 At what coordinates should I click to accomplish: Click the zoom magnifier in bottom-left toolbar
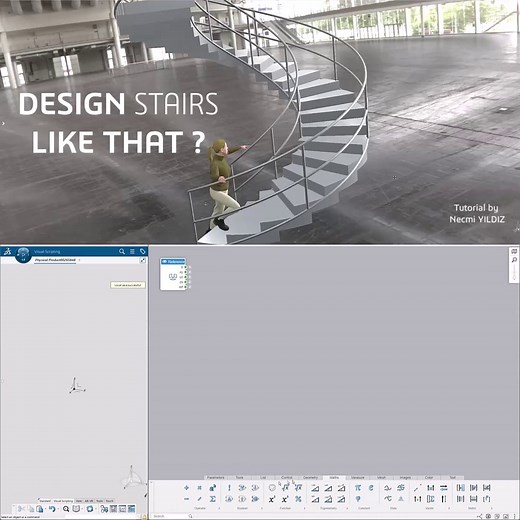click(66, 509)
